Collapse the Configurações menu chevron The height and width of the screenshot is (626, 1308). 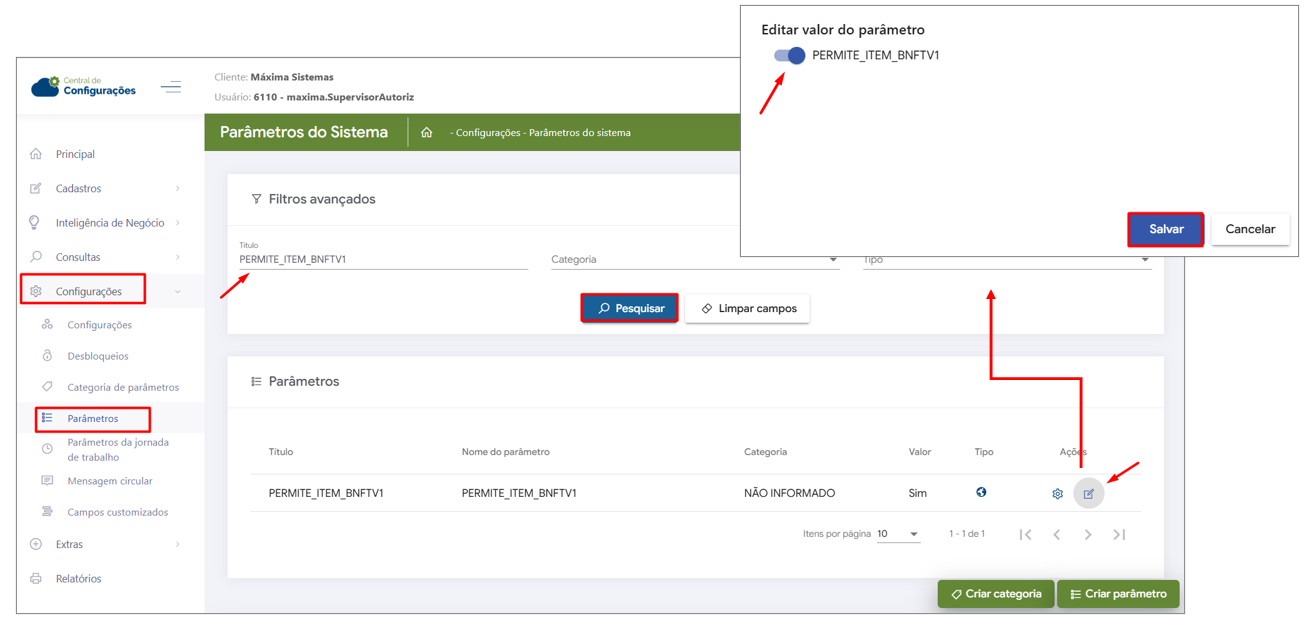pyautogui.click(x=178, y=292)
